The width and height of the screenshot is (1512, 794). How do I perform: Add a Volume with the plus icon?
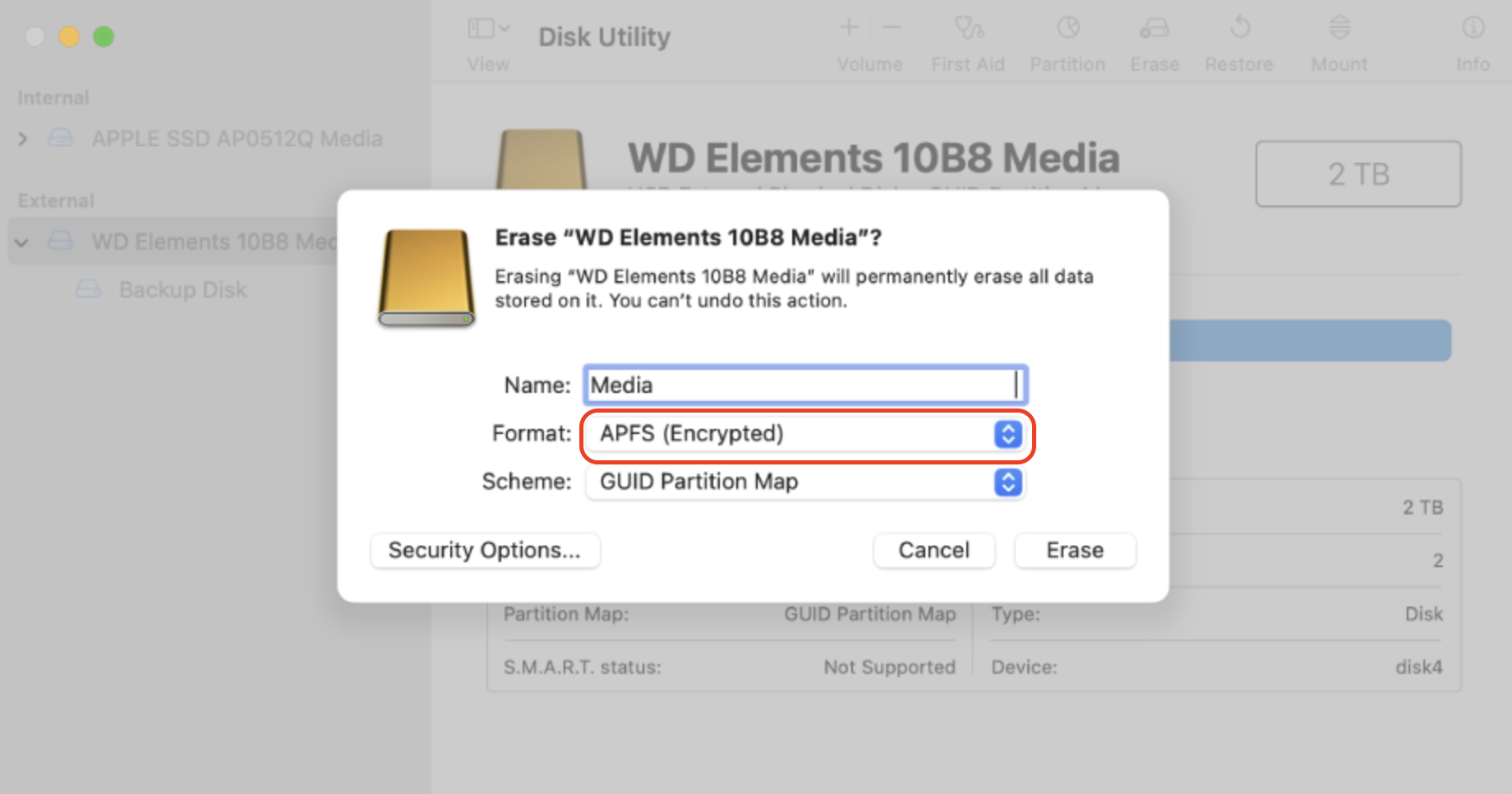[847, 27]
